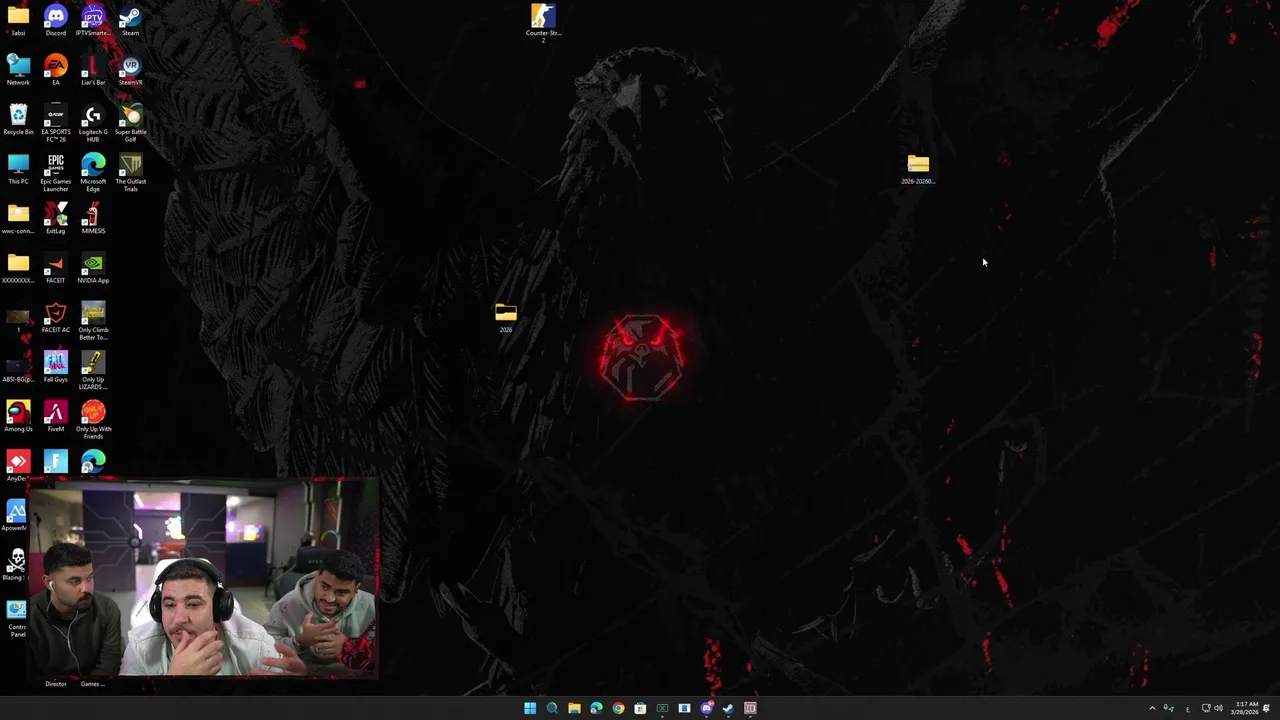The height and width of the screenshot is (720, 1280).
Task: Open Only Up LIZARDS shortcut
Action: pyautogui.click(x=93, y=370)
